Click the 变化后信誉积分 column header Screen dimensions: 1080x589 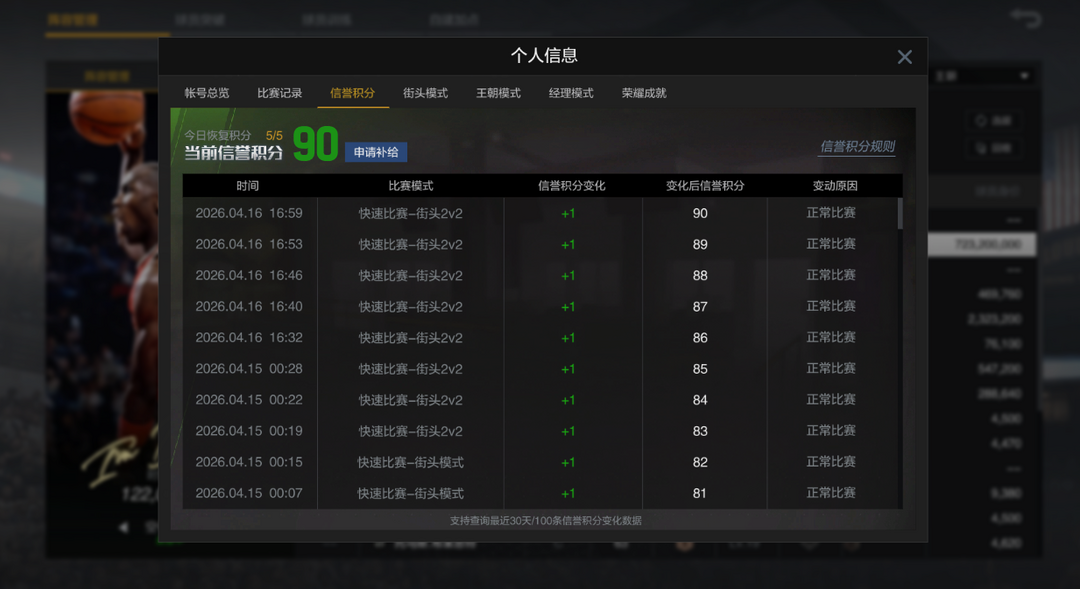click(705, 186)
